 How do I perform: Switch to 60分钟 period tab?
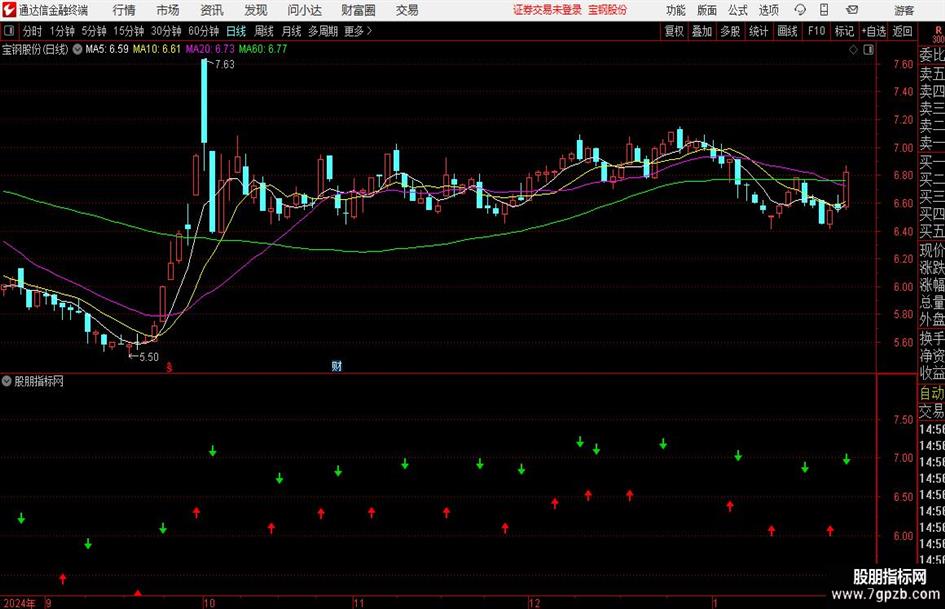[203, 31]
